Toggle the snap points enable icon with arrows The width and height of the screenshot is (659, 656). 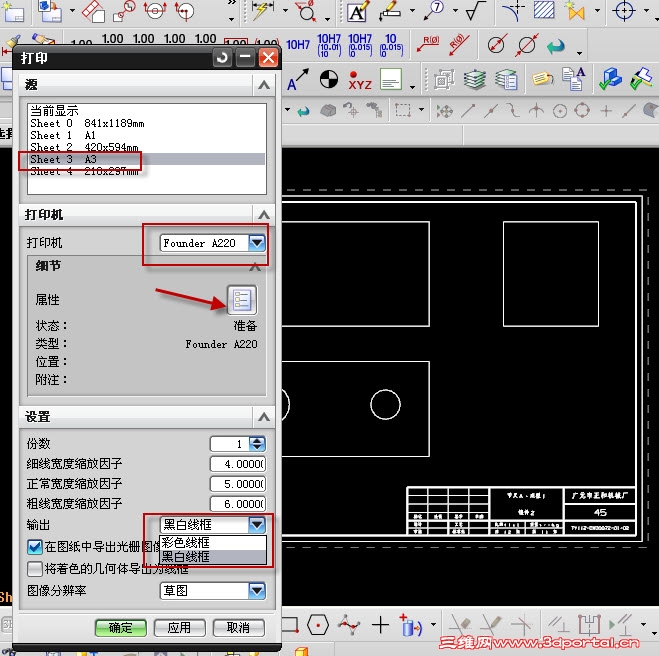[445, 111]
